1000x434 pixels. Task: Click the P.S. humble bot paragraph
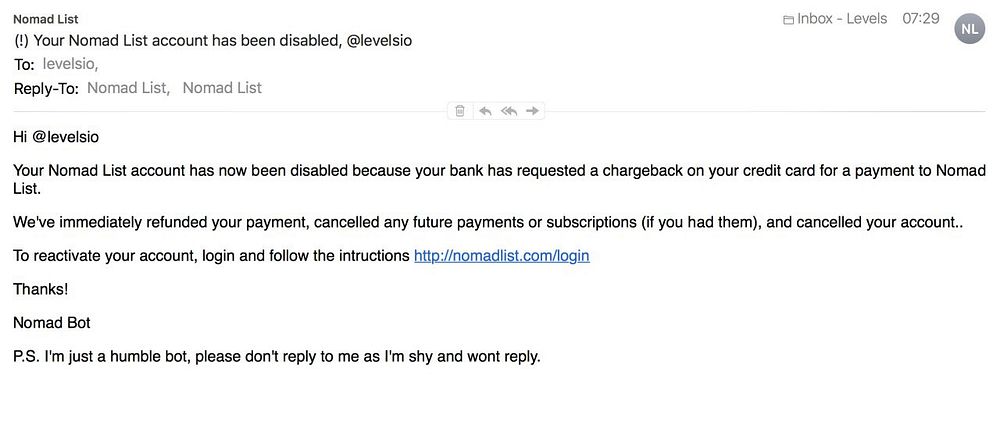click(x=277, y=356)
